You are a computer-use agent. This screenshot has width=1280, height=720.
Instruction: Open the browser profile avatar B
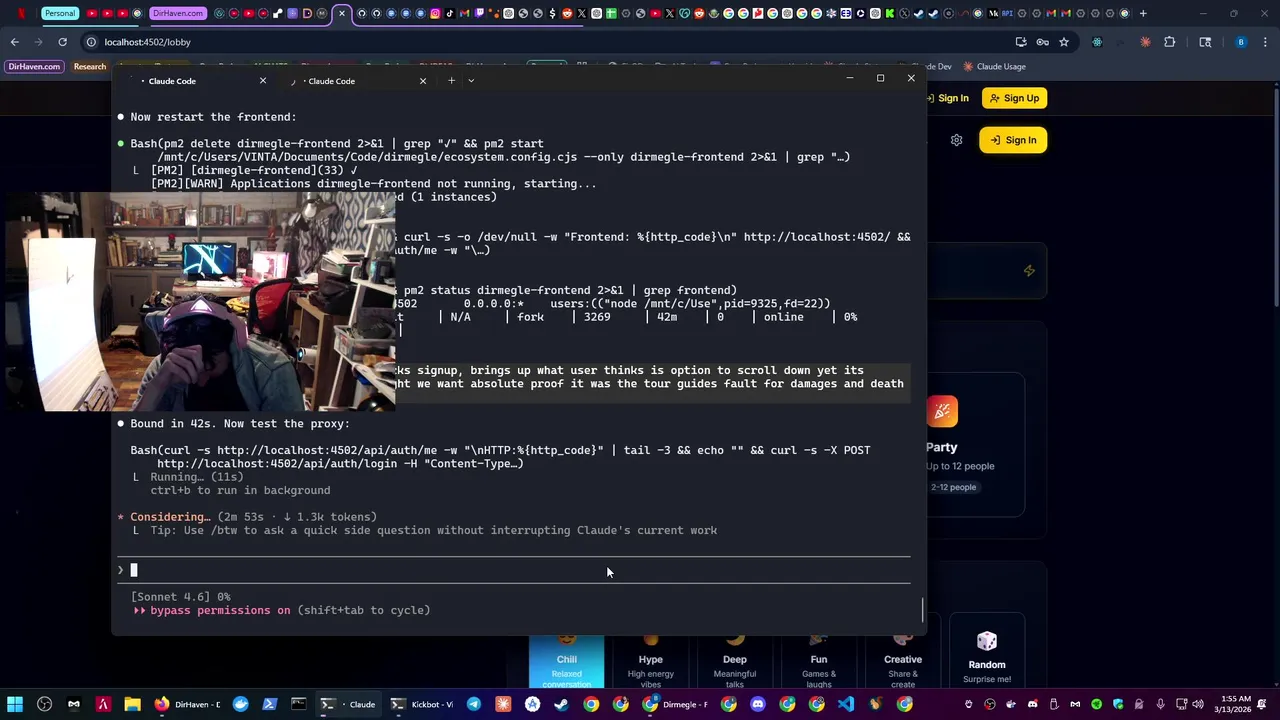[1241, 42]
